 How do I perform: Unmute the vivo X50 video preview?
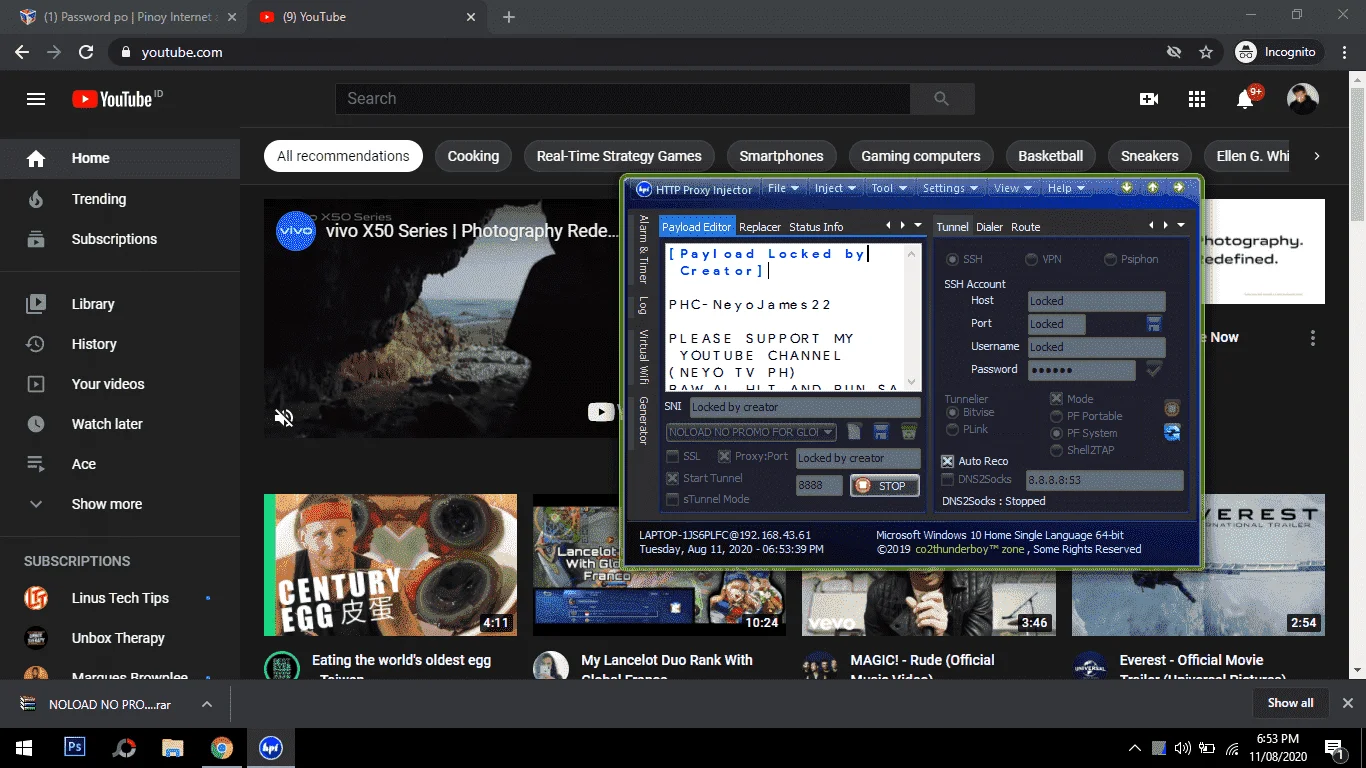click(x=284, y=417)
